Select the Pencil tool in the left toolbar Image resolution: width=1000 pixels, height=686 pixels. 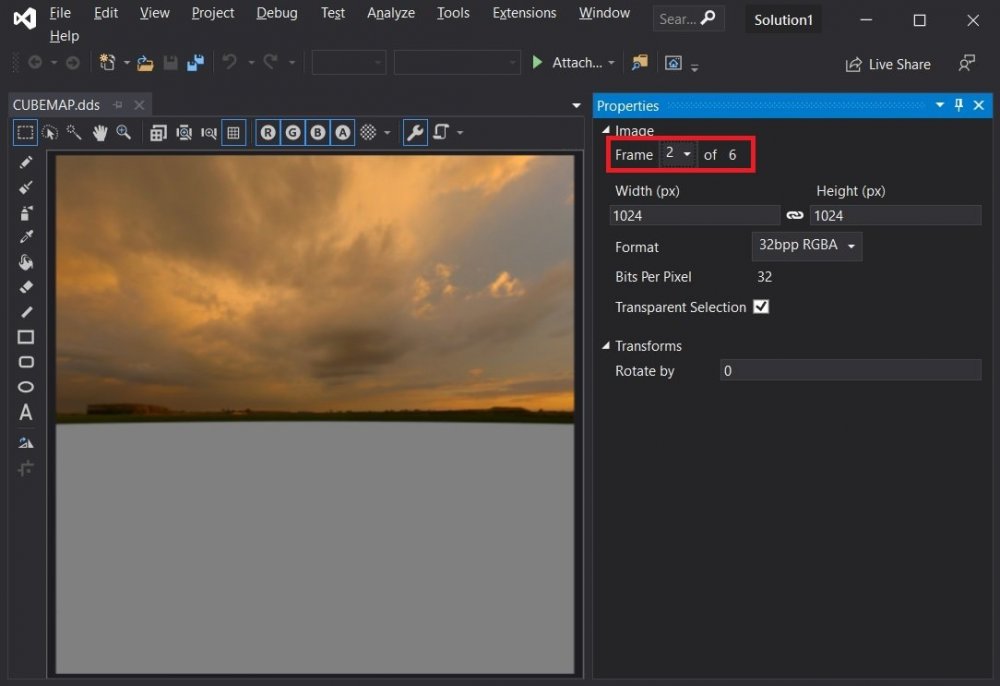26,162
